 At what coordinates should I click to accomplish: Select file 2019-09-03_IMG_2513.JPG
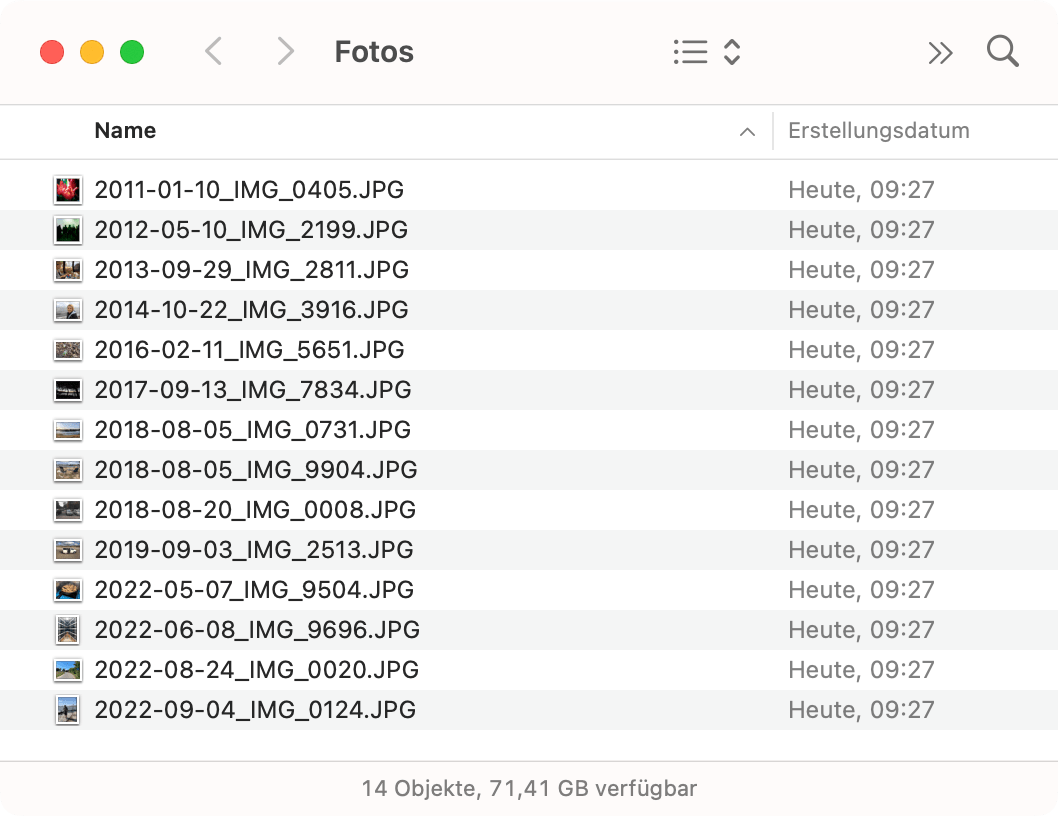253,550
